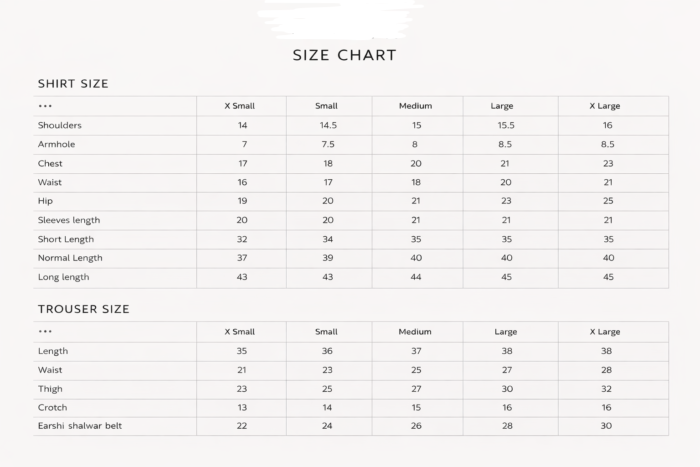
Task: Select X Large header in trouser table
Action: tap(604, 332)
